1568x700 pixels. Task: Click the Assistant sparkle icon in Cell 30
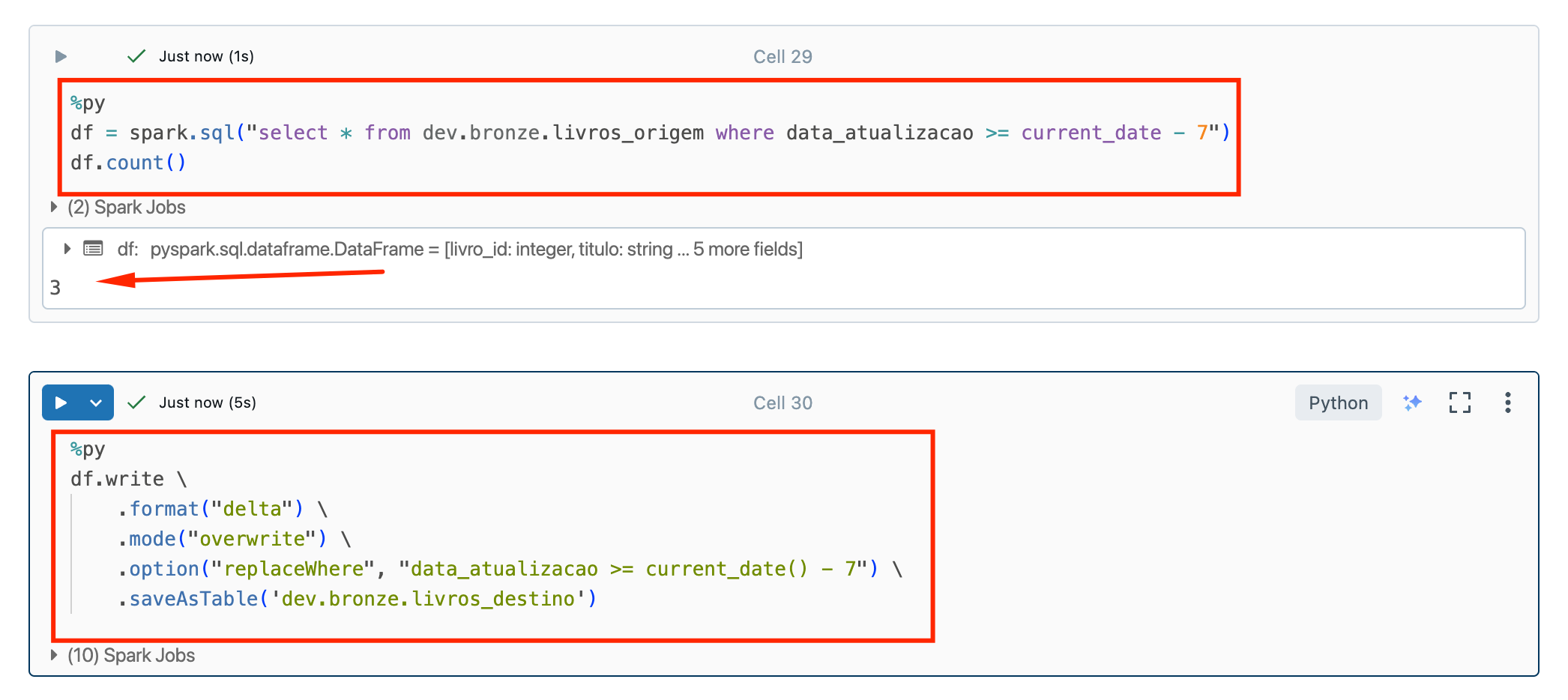pyautogui.click(x=1412, y=402)
